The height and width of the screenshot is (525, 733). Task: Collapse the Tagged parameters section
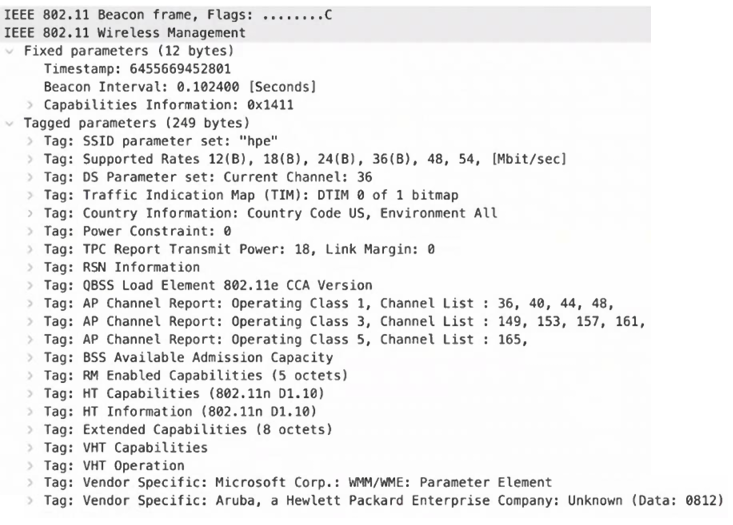10,123
